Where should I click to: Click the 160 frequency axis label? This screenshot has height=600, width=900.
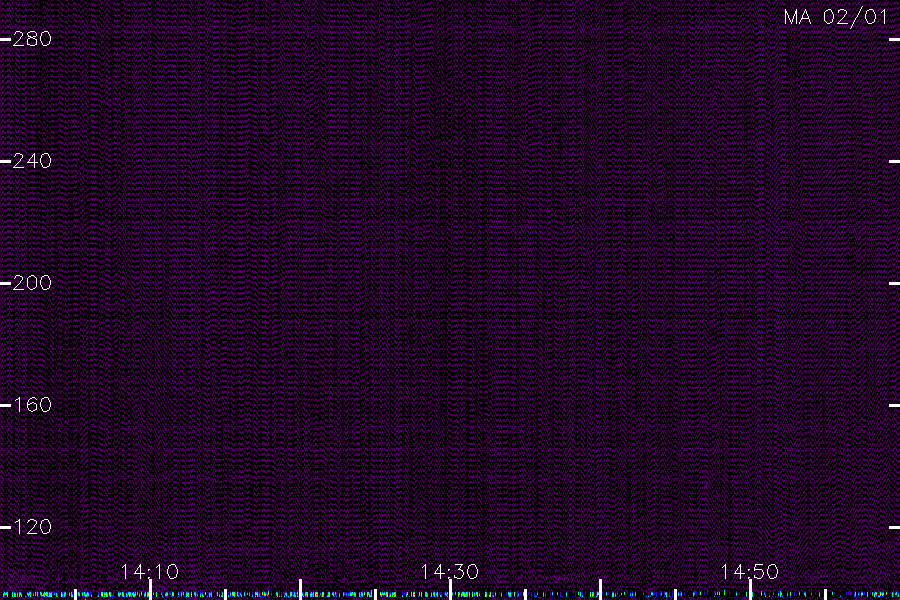pos(32,405)
